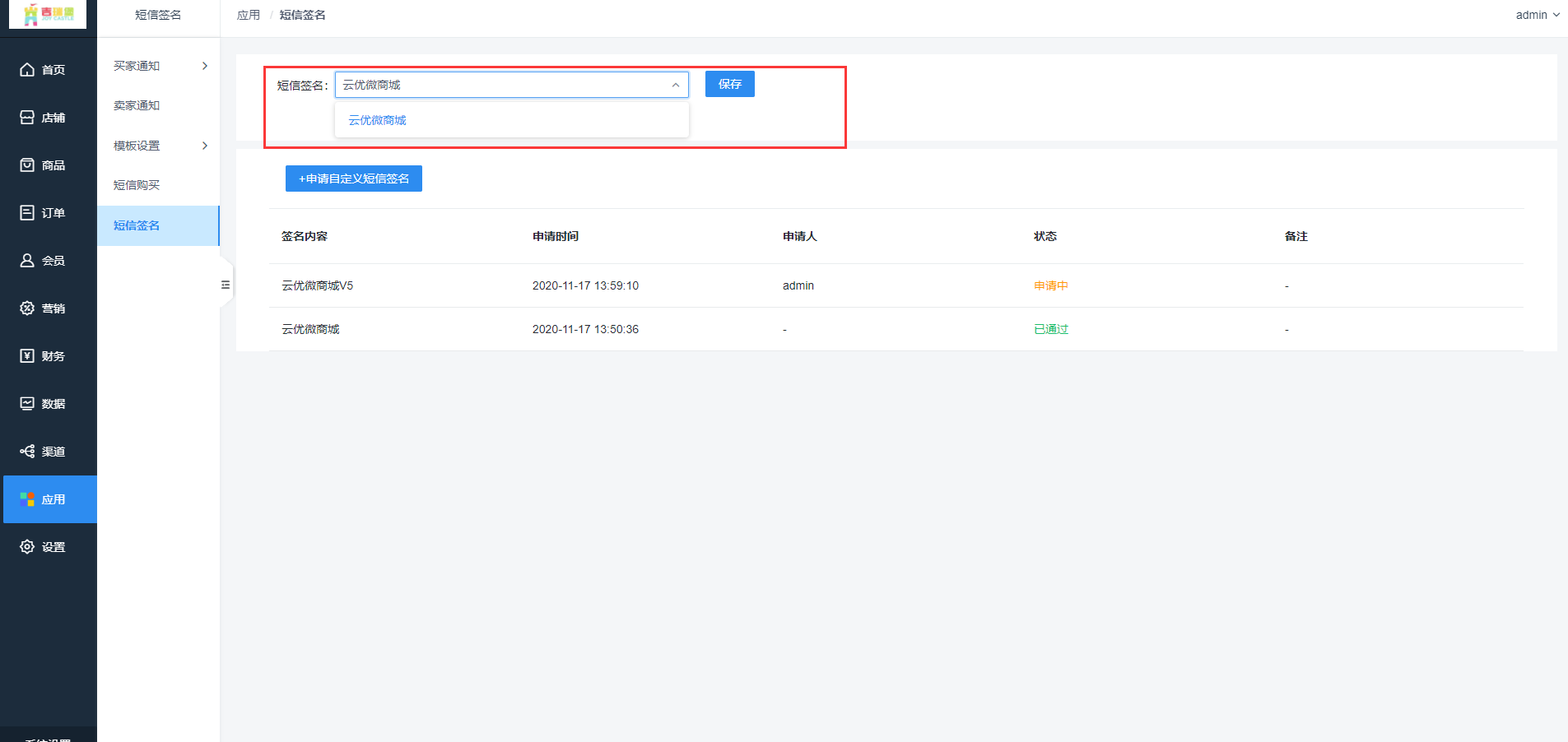Go to 首页 in main navigation
The image size is (1568, 742).
[x=54, y=70]
